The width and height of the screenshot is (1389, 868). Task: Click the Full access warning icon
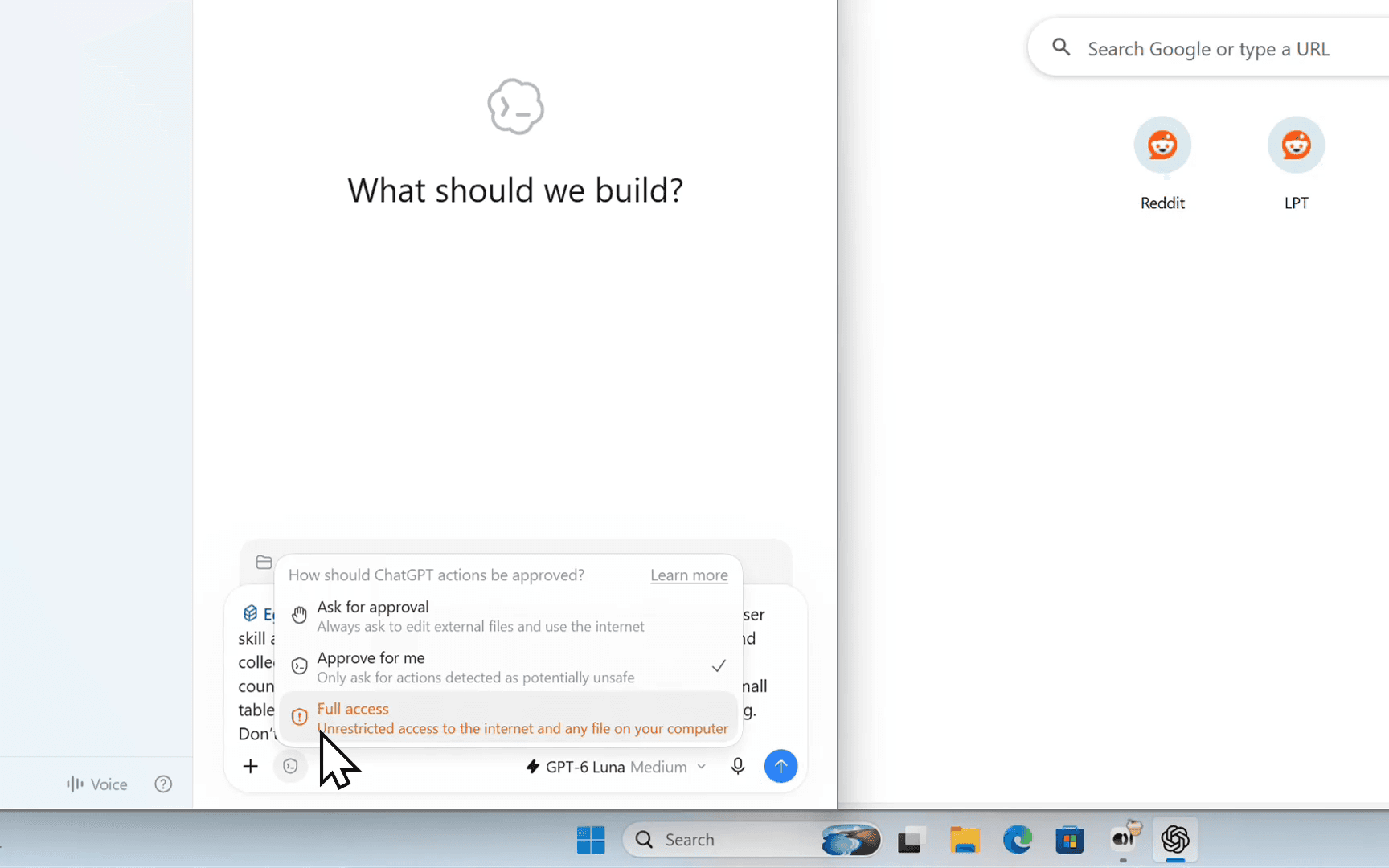(299, 717)
